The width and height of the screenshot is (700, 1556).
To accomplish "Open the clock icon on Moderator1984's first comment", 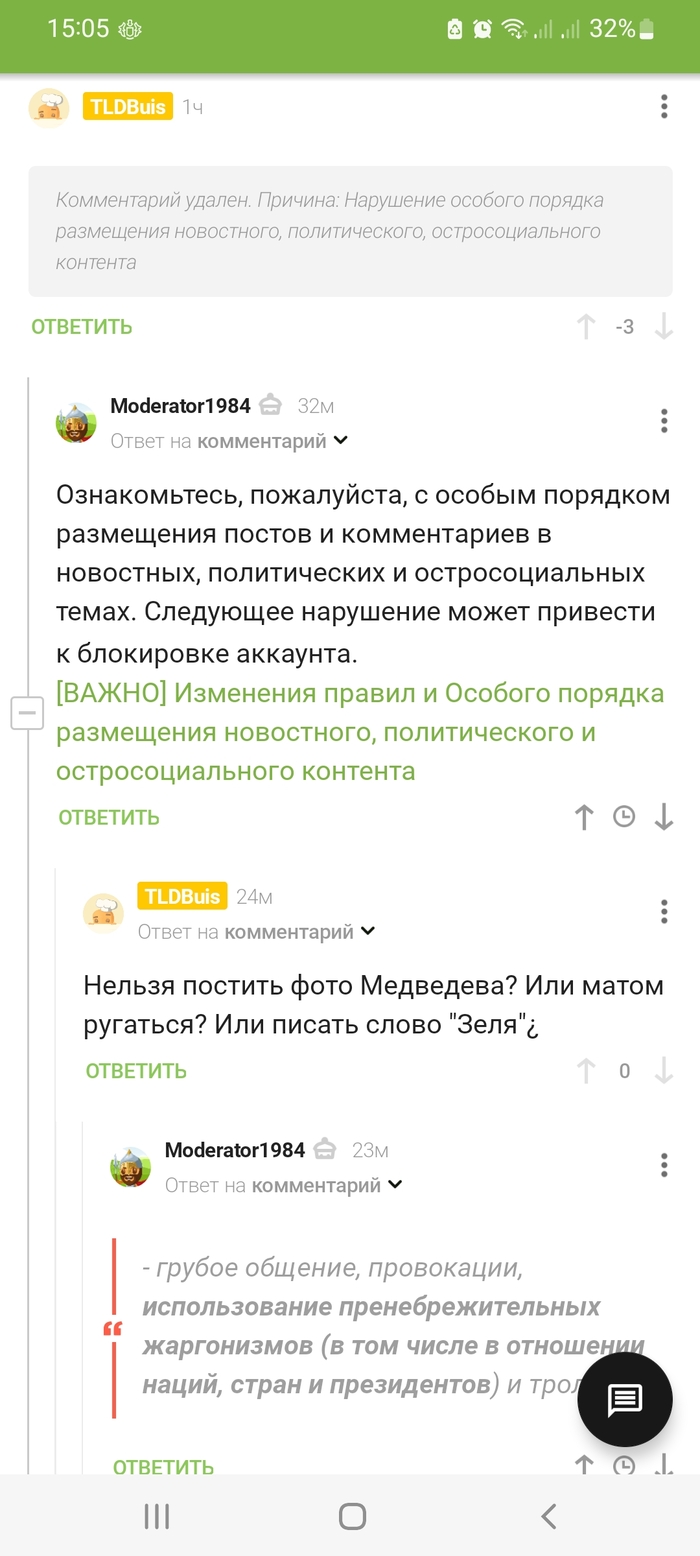I will point(624,817).
